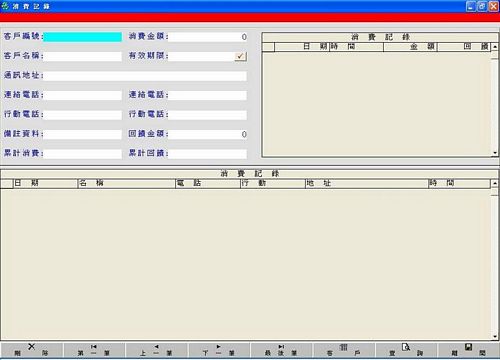Click the upper grid scrollbar down arrow
The image size is (500, 360).
[495, 153]
